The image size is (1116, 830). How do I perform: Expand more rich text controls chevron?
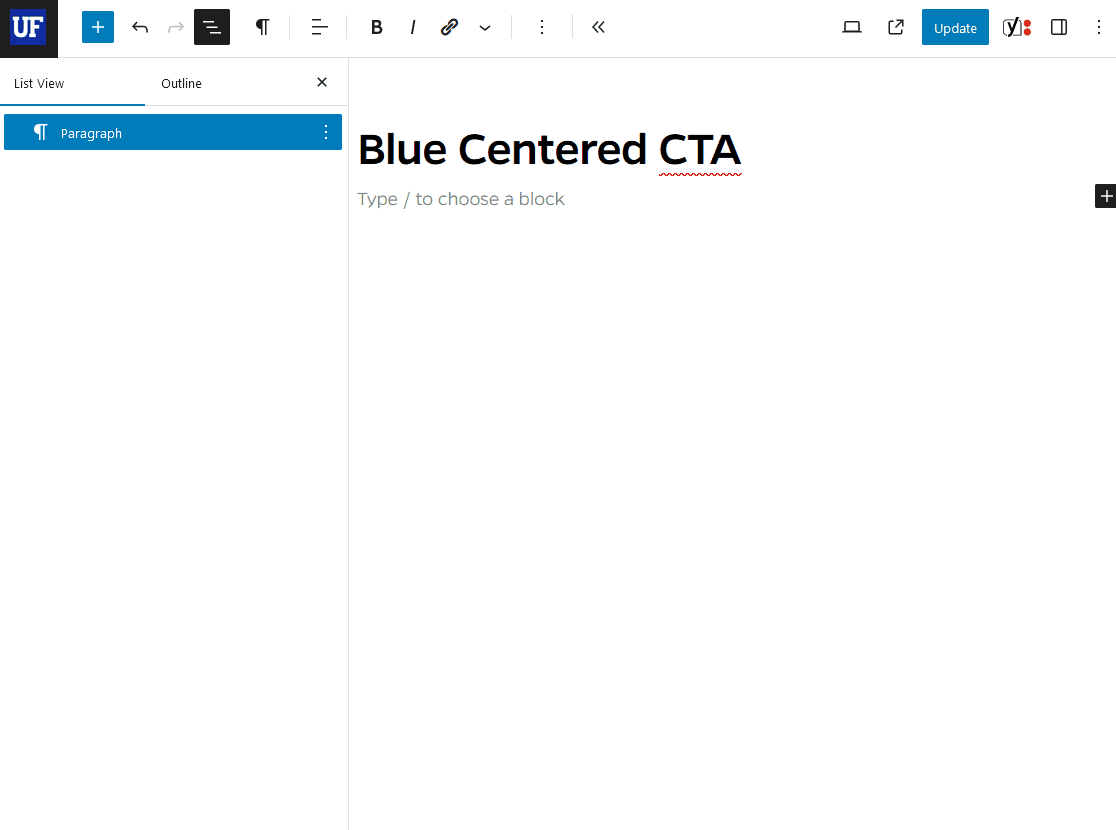tap(485, 27)
